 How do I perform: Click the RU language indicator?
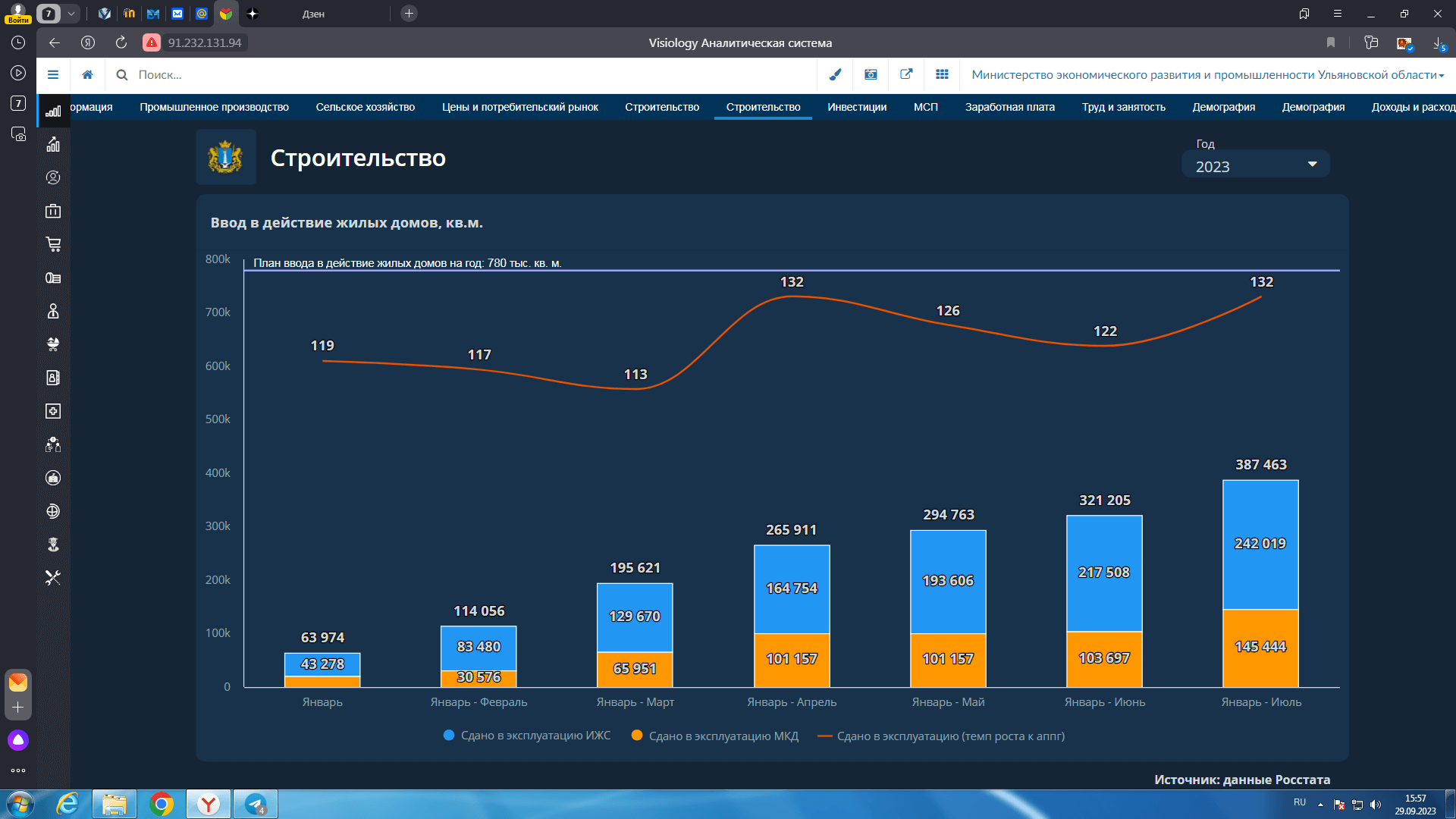(x=1300, y=802)
